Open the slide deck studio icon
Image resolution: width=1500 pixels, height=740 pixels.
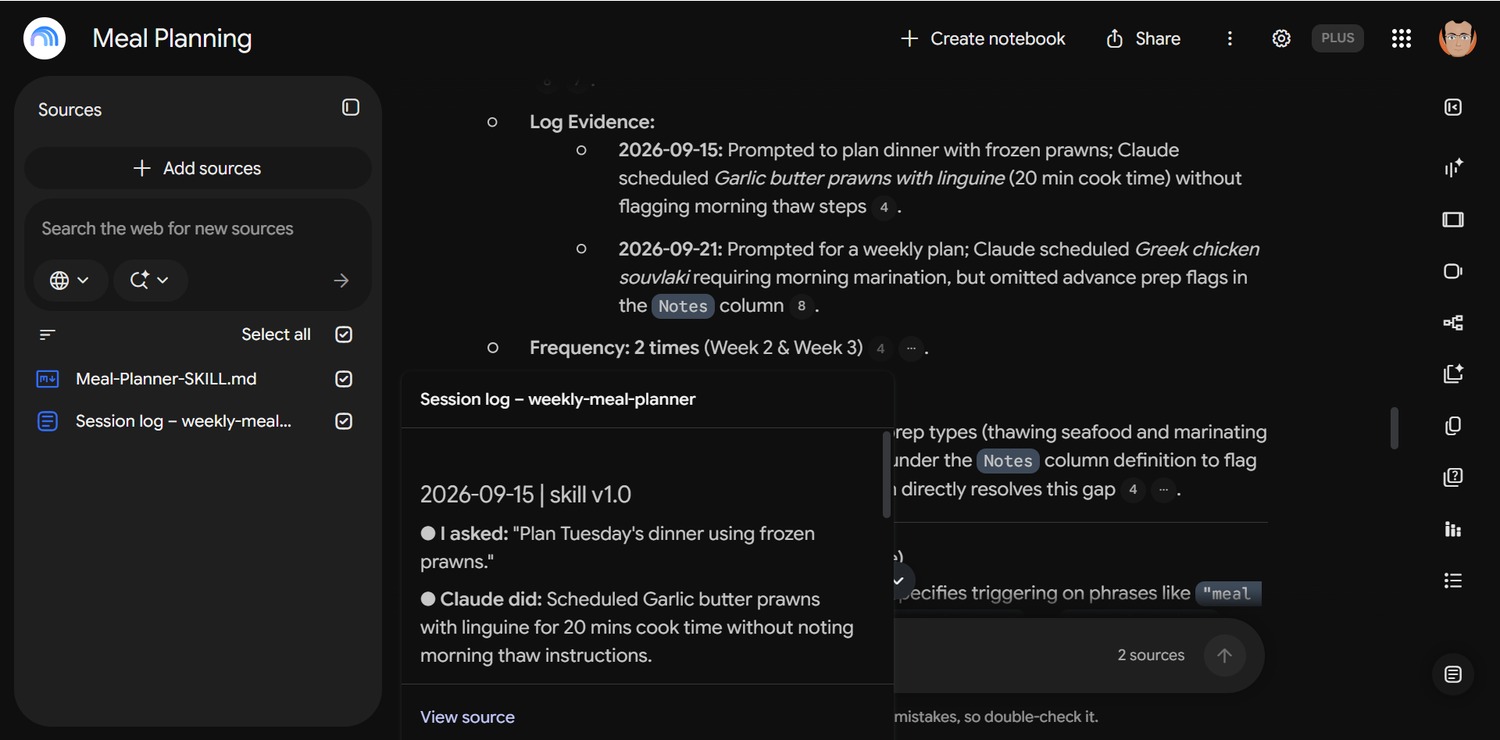click(1453, 220)
